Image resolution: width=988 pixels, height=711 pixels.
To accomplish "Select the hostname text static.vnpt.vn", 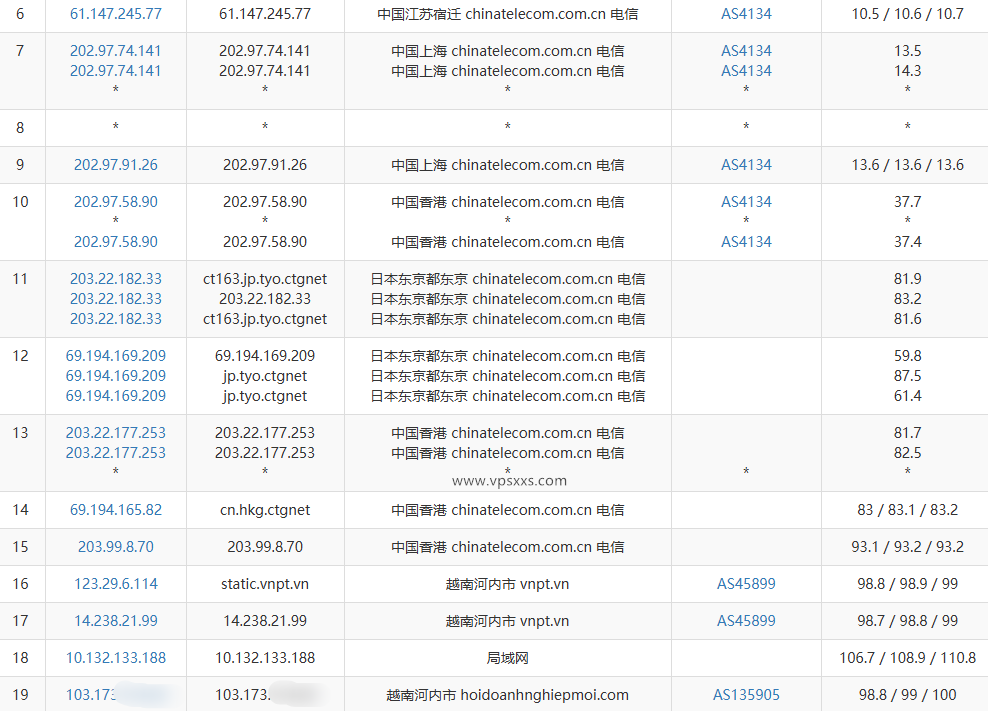I will [265, 584].
